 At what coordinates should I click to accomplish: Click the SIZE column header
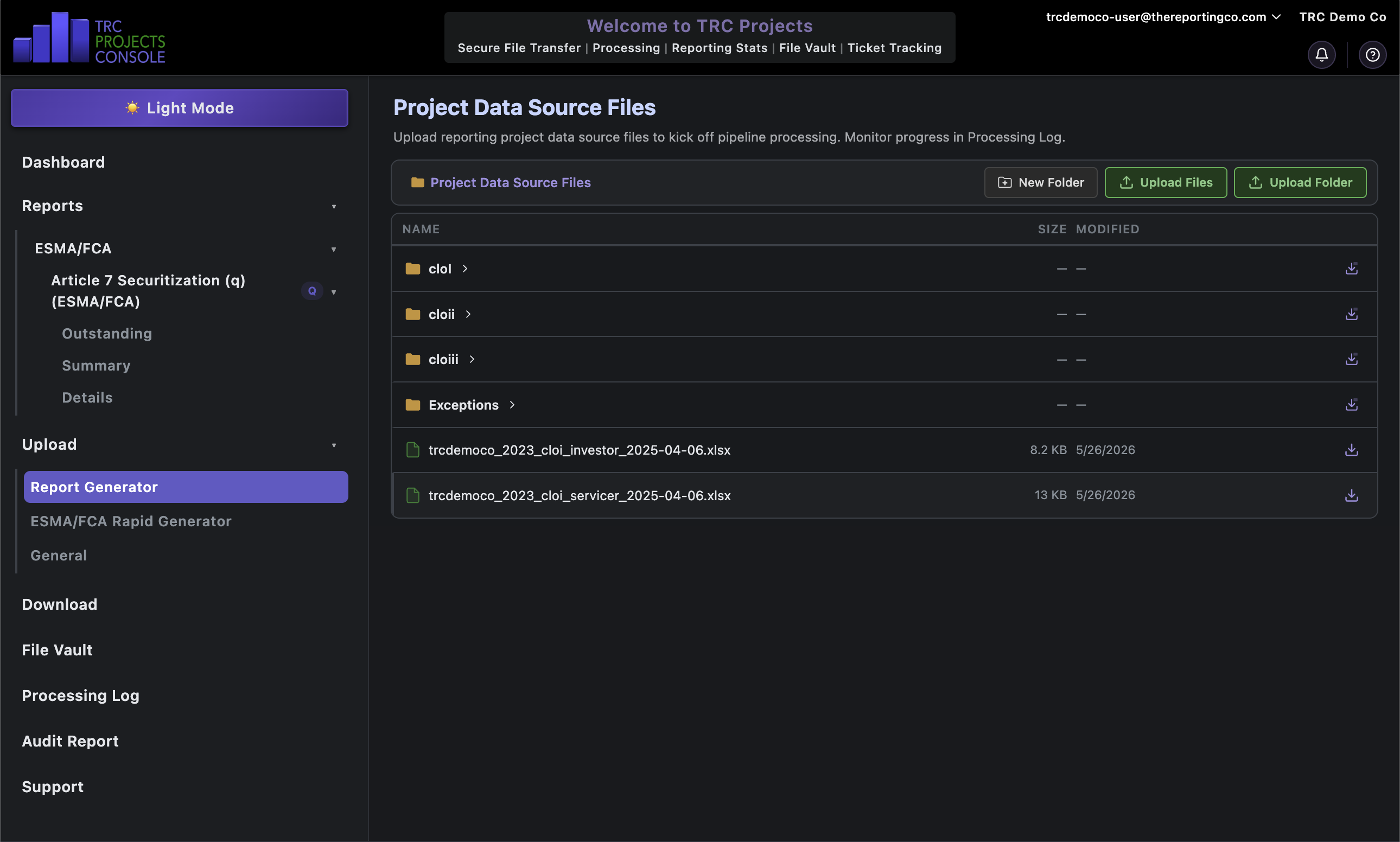[1052, 228]
